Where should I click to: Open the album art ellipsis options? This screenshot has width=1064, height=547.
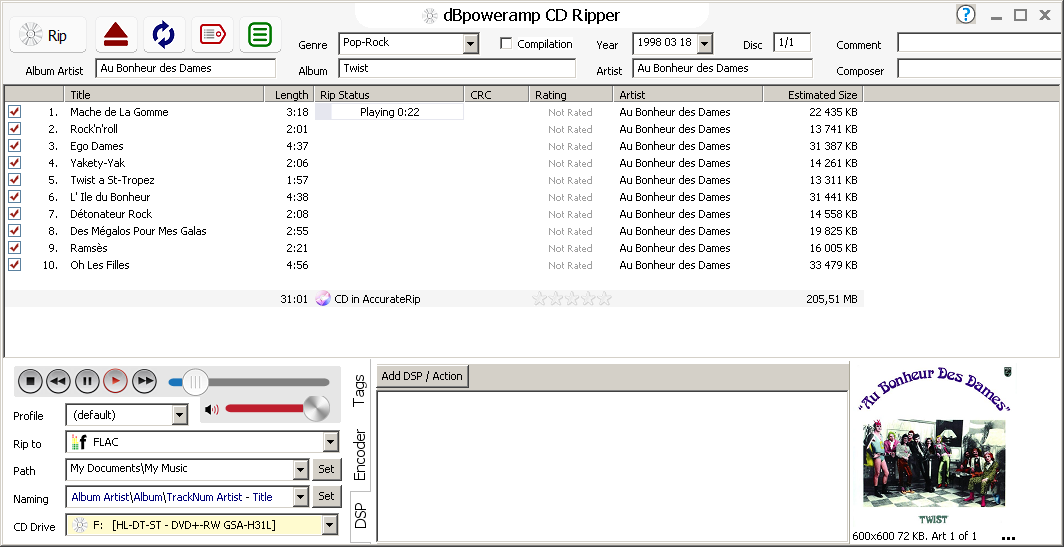tap(1008, 538)
